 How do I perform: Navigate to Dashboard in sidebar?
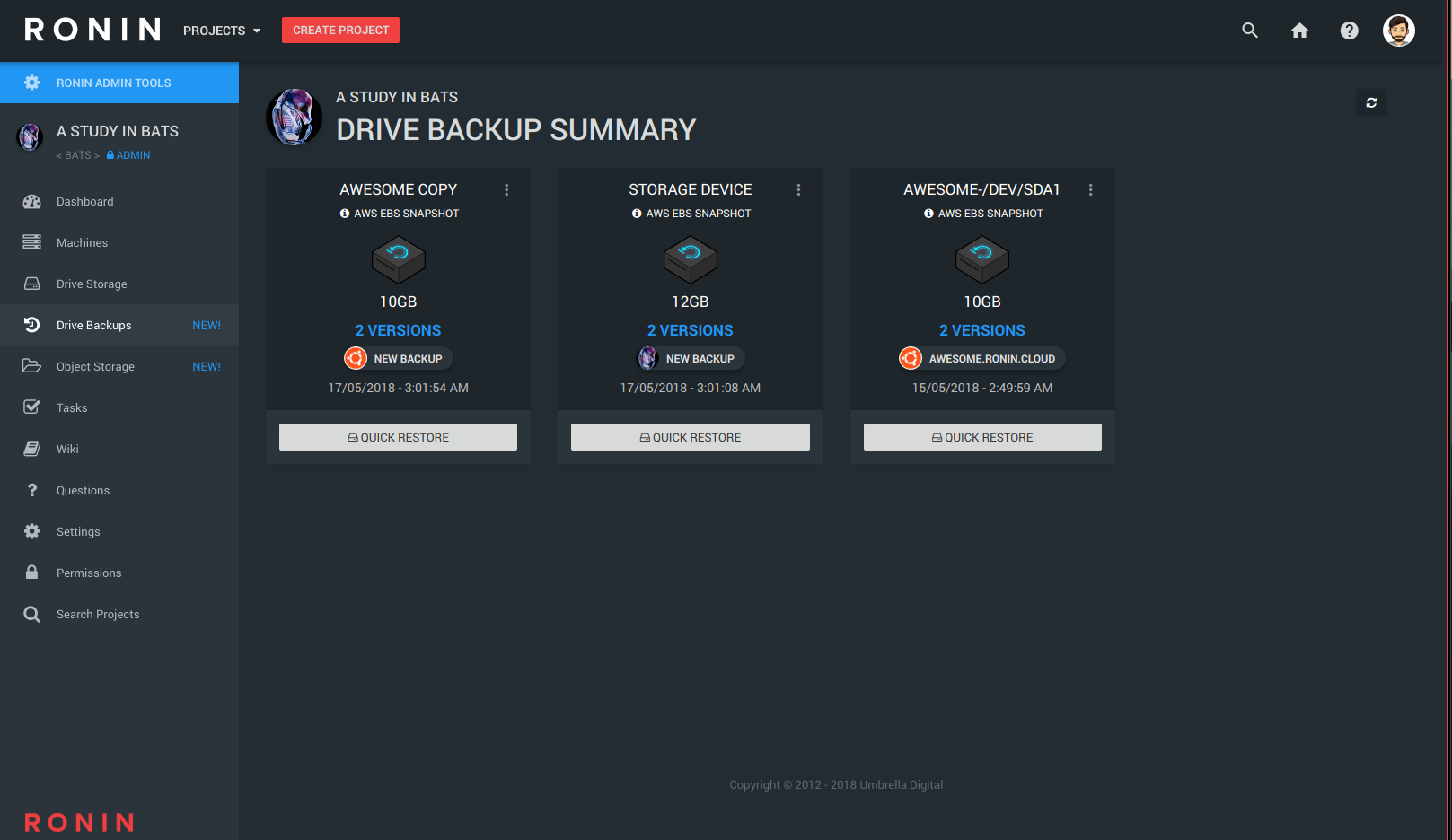click(x=119, y=202)
